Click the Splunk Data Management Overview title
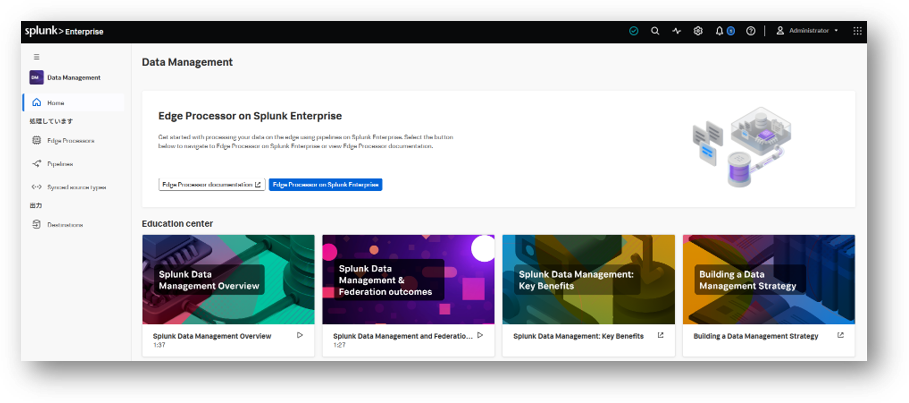Screen dimensions: 909x403 (212, 336)
